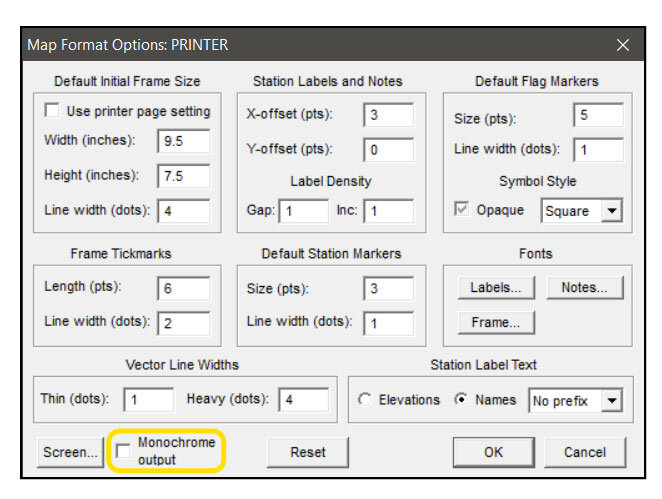Click the X-offset (pts) input field

pyautogui.click(x=388, y=115)
